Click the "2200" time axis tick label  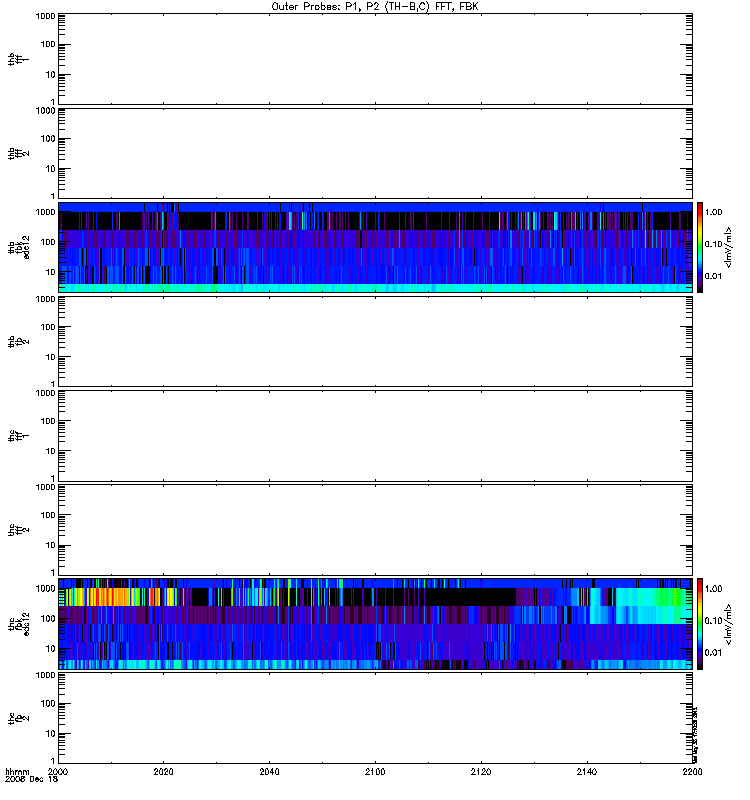tap(692, 772)
